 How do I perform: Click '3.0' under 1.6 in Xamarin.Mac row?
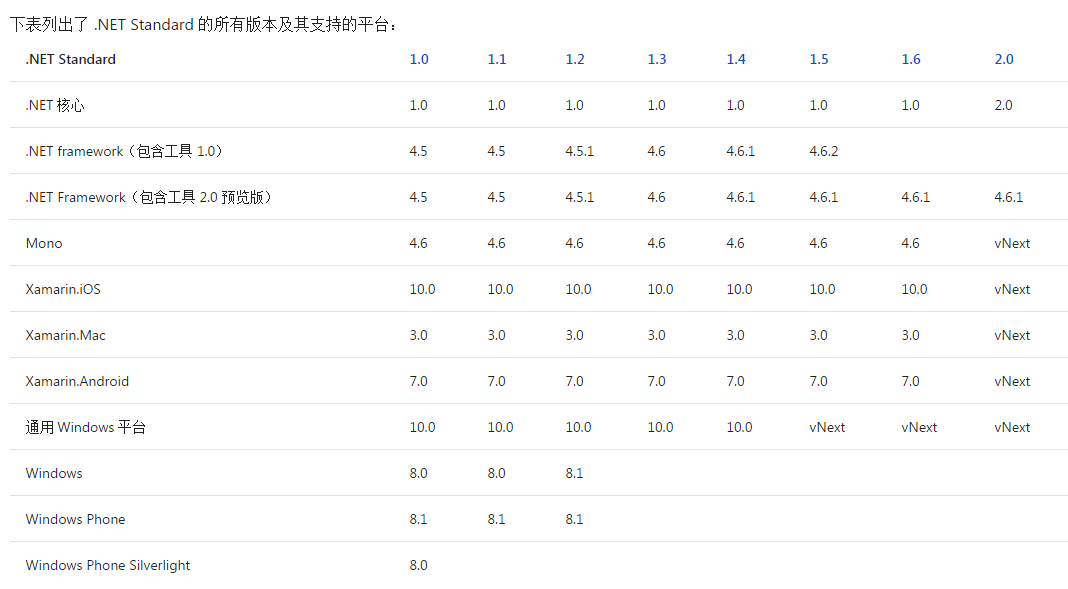(910, 335)
